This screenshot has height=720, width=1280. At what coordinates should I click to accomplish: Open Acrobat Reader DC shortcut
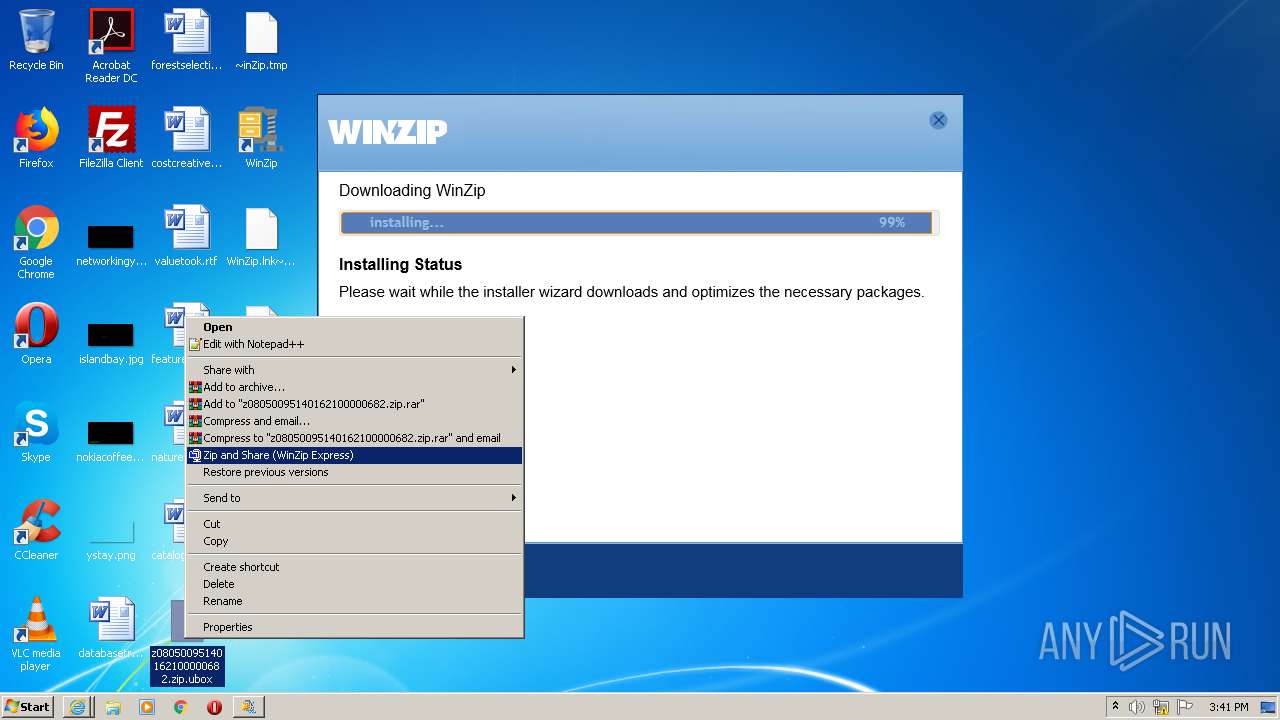click(111, 46)
